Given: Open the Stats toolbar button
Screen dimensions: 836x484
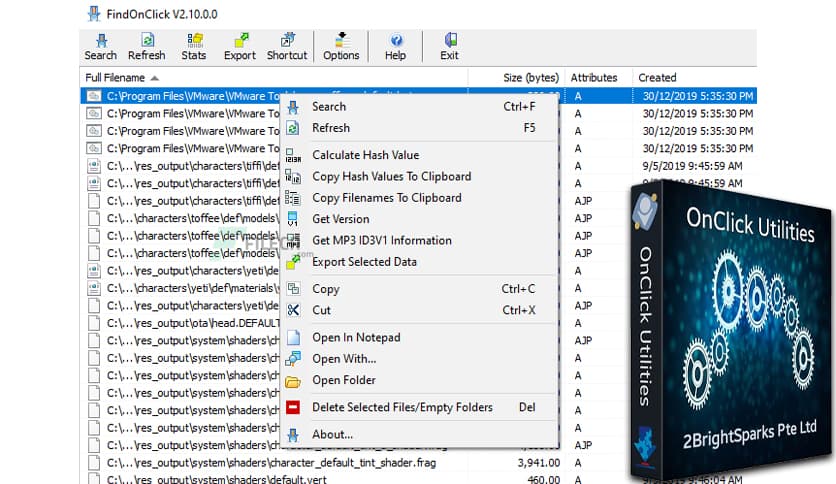Looking at the screenshot, I should coord(194,47).
